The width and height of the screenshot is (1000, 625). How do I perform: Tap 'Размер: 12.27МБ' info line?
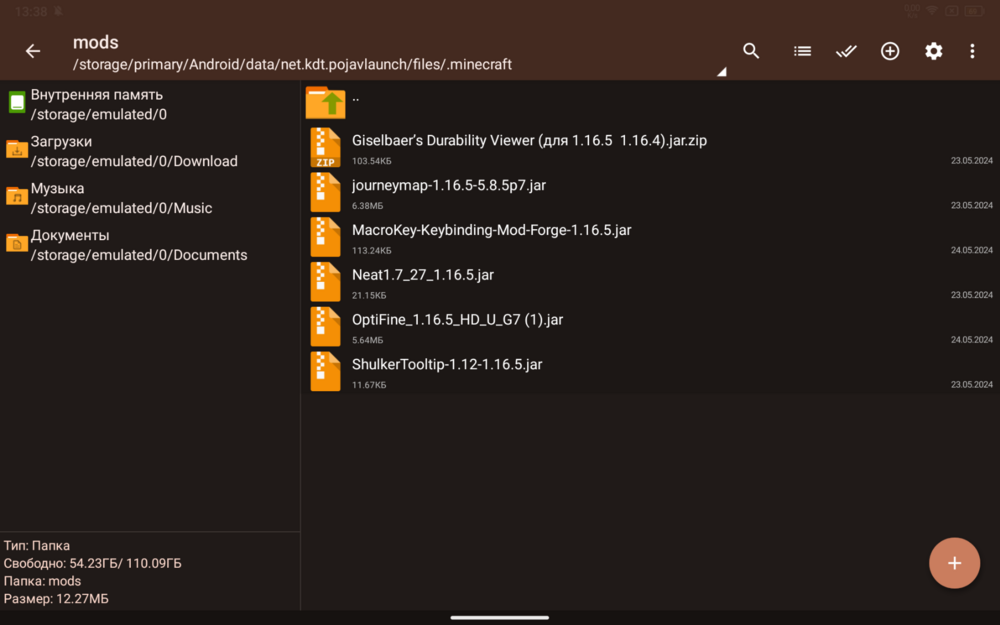56,599
